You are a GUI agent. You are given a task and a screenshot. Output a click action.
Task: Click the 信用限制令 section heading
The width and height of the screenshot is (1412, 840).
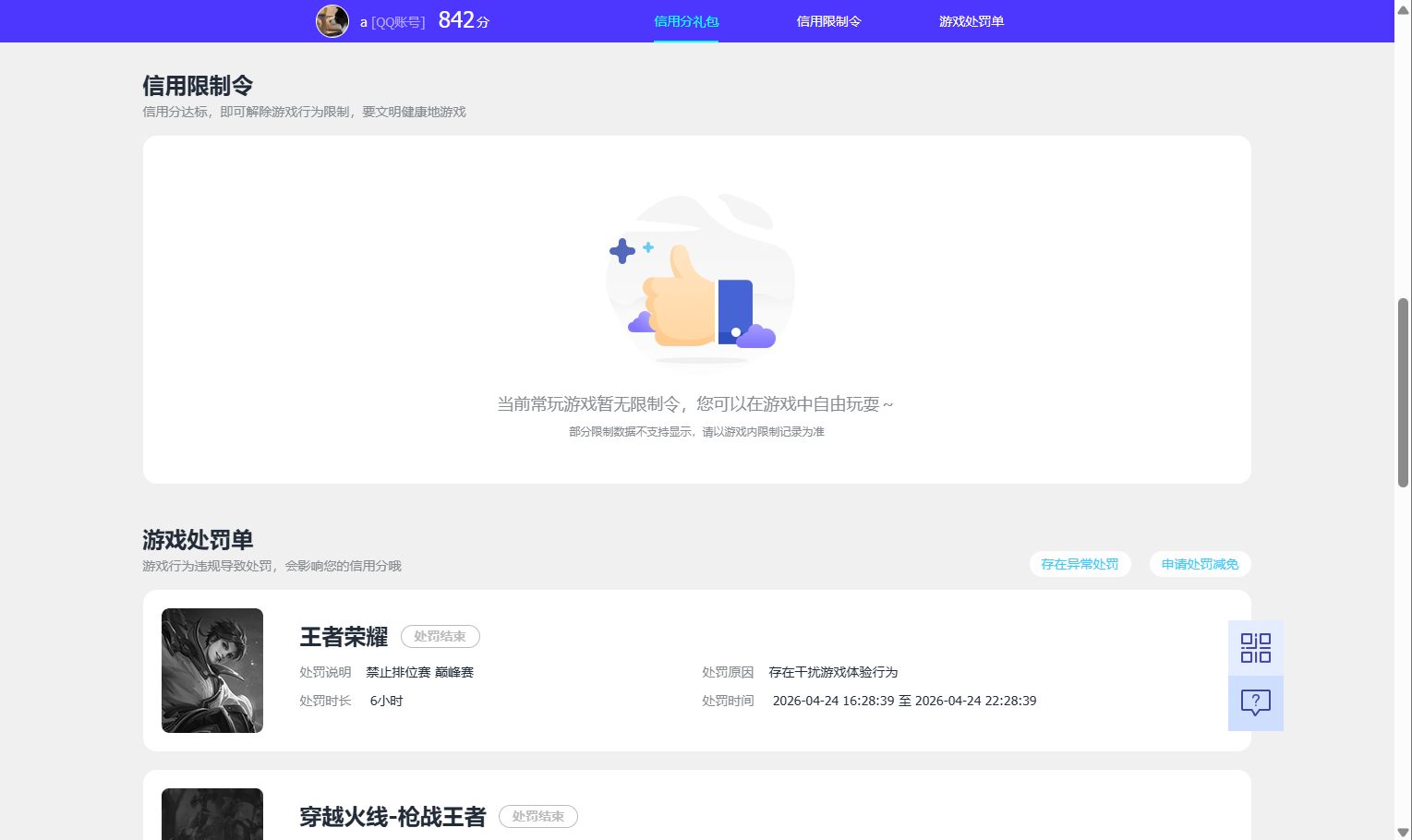pos(198,86)
